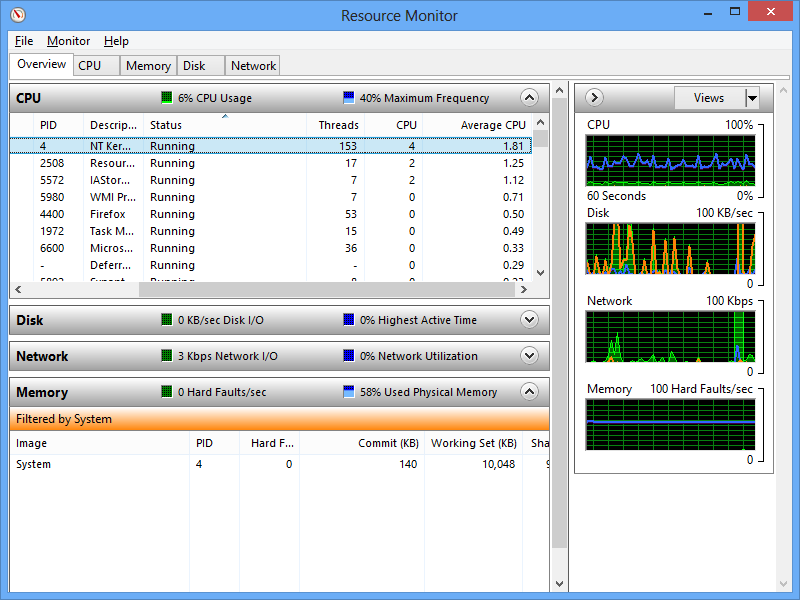Hide the graphs pane using the arrow button
Image resolution: width=800 pixels, height=600 pixels.
coord(594,97)
